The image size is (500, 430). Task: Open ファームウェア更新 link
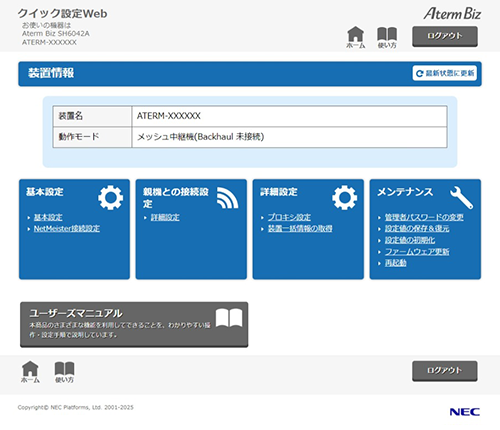[x=417, y=252]
